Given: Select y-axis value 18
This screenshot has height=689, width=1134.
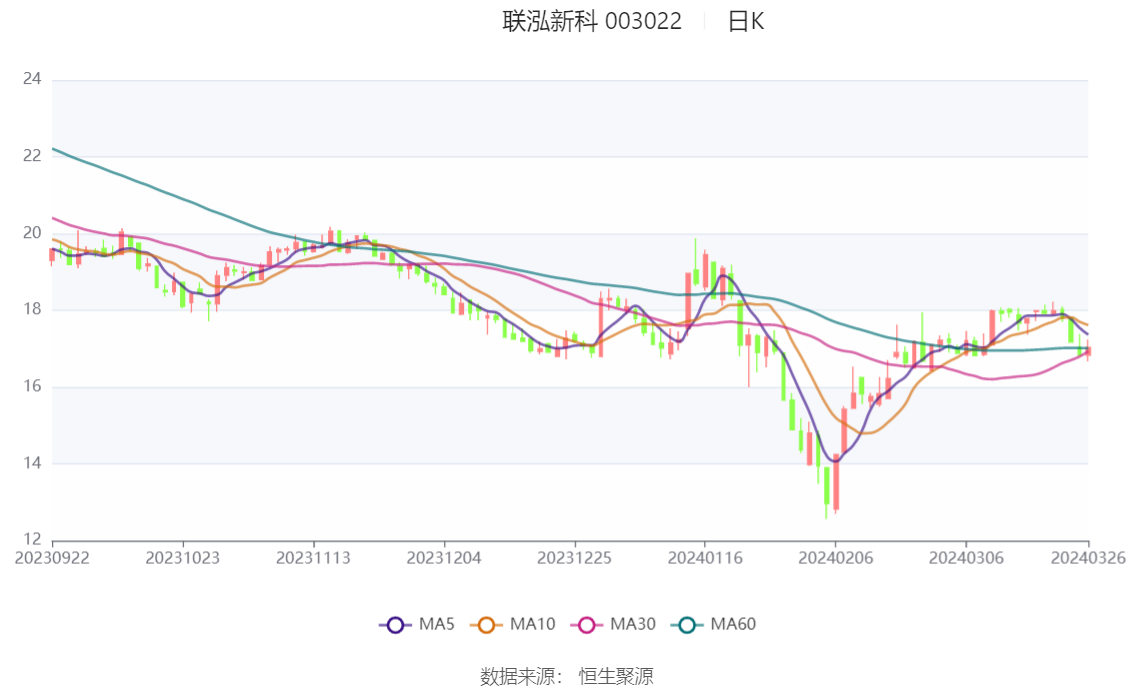Looking at the screenshot, I should (33, 309).
